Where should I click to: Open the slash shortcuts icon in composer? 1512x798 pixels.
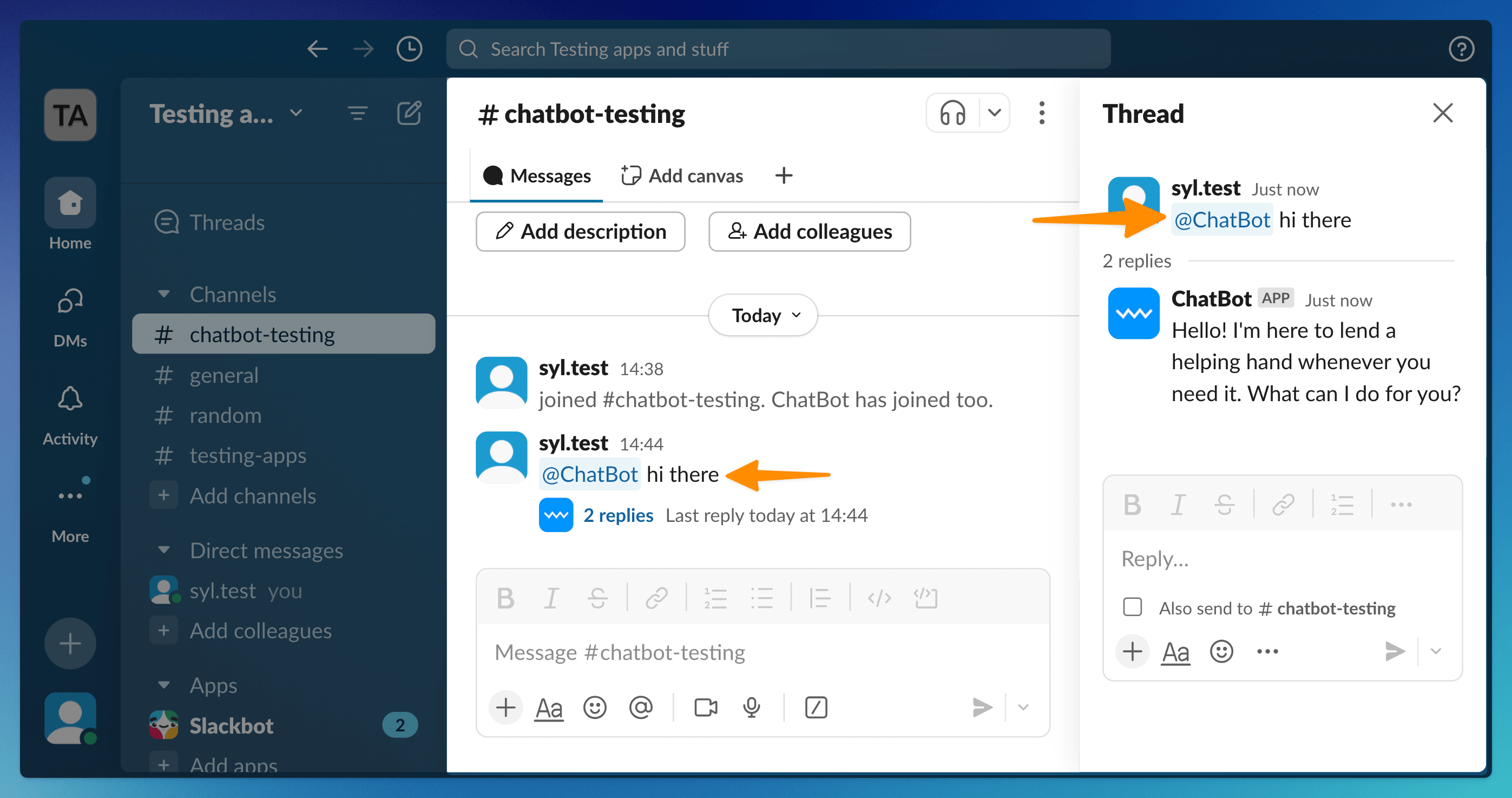point(816,707)
